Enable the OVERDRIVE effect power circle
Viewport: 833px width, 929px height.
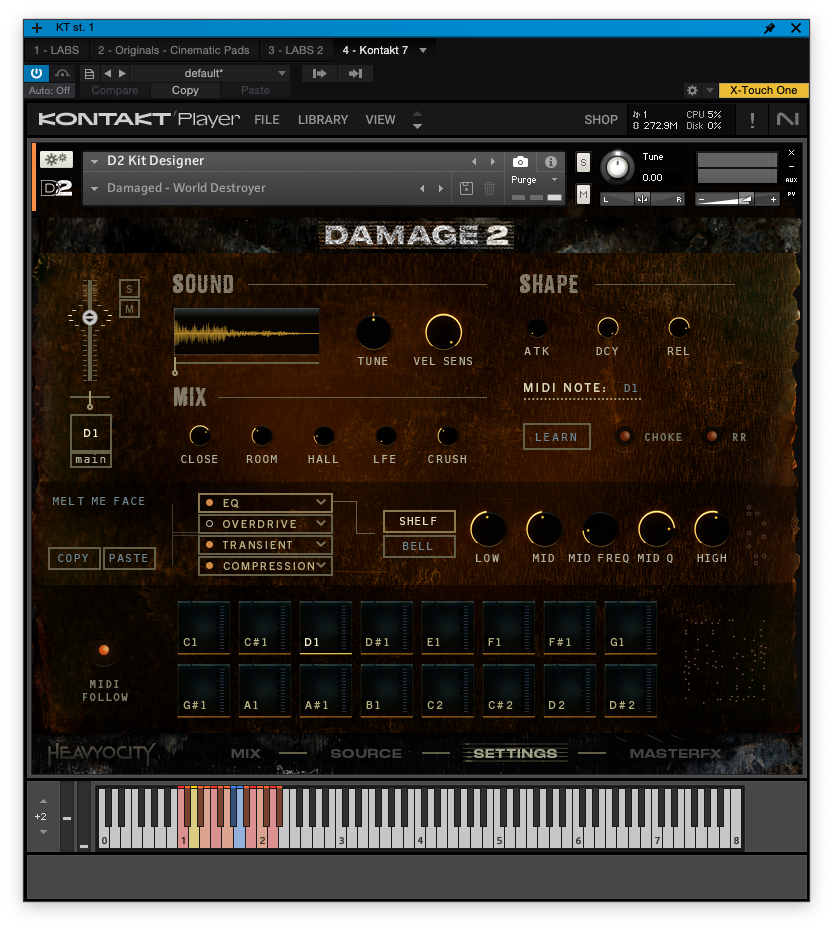[209, 524]
